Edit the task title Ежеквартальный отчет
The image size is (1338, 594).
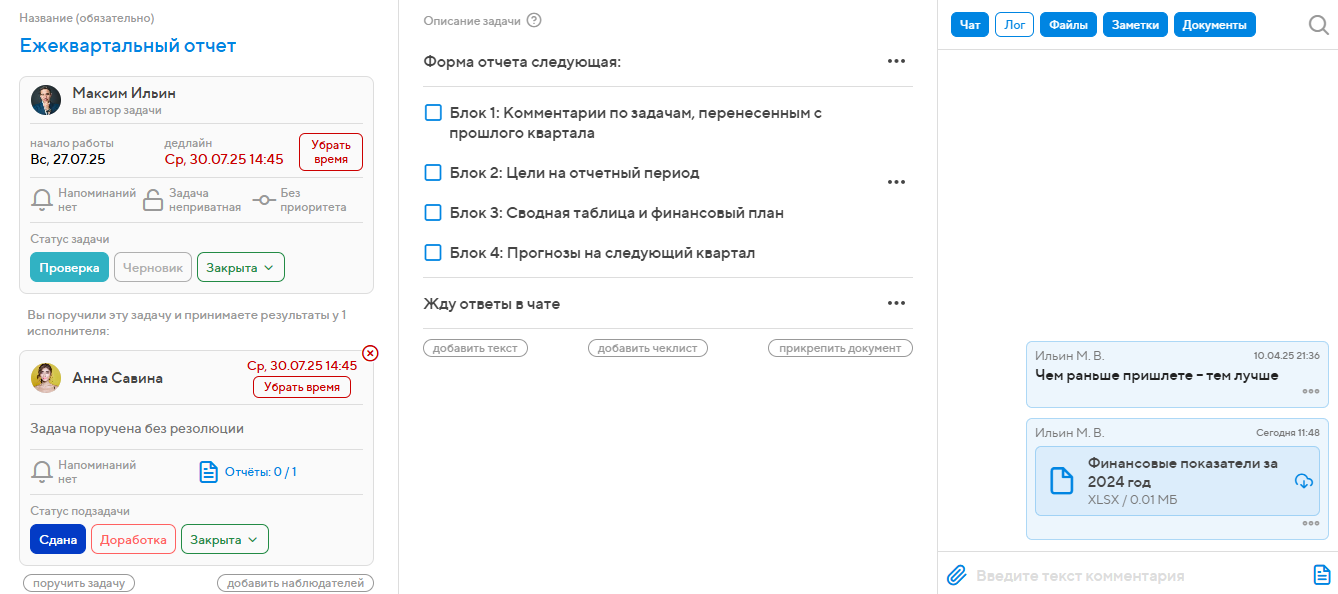point(128,45)
